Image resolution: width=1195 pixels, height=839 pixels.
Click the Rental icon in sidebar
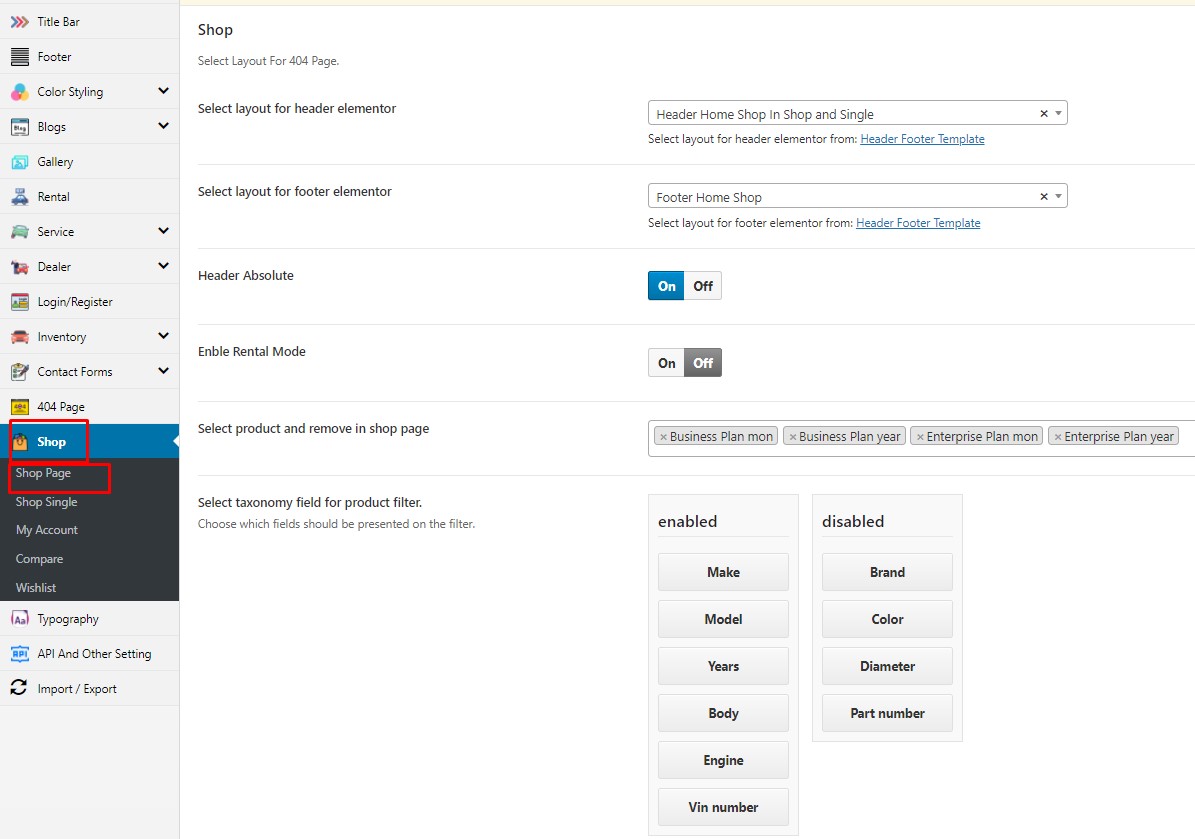pos(19,197)
